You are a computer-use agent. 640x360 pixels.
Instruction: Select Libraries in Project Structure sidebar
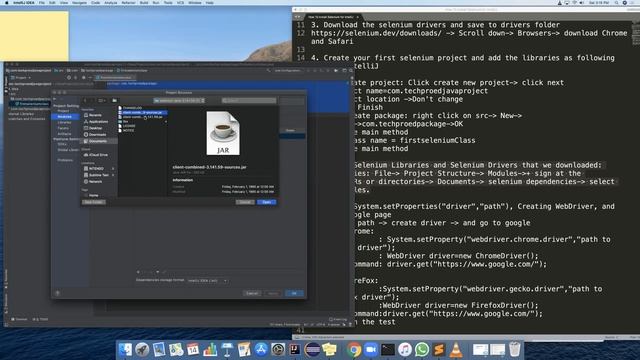coord(64,122)
